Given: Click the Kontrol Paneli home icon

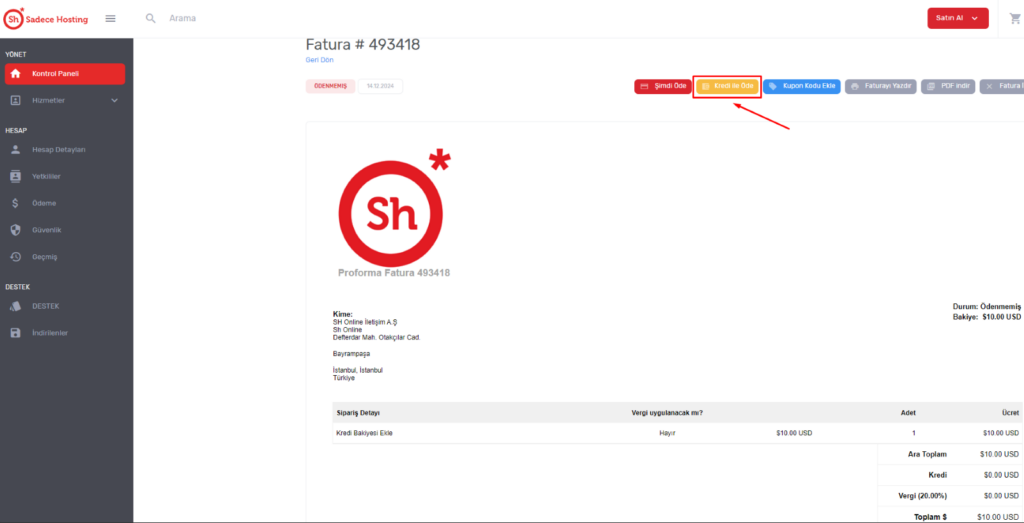Looking at the screenshot, I should [x=16, y=74].
